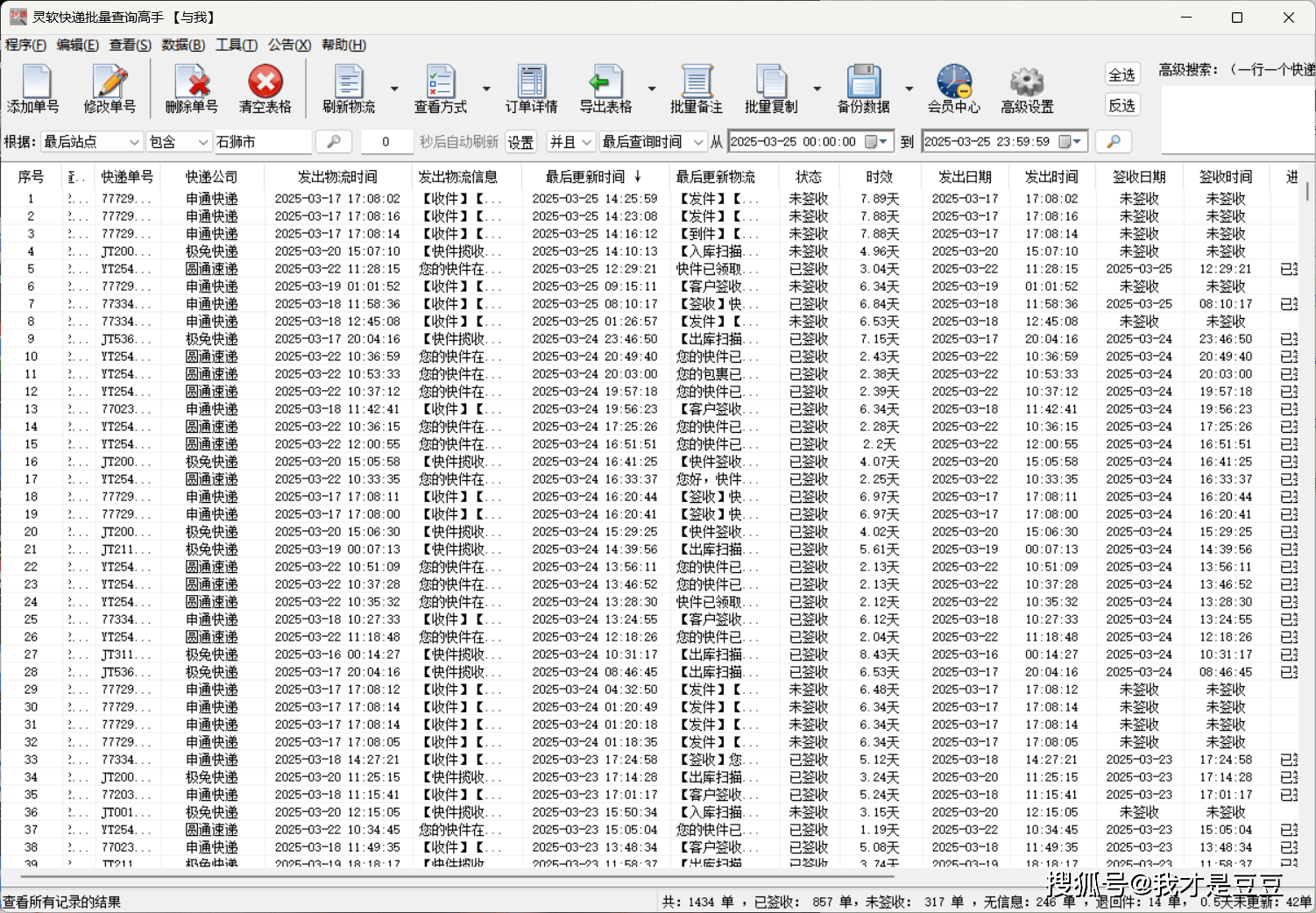Open the 最后查询时间 dropdown
The height and width of the screenshot is (913, 1316).
(x=698, y=142)
